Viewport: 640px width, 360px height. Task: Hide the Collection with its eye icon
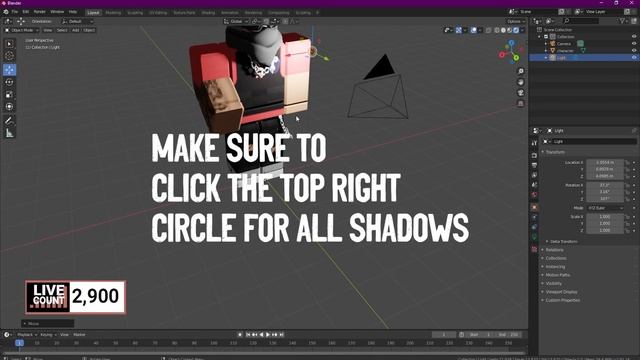pyautogui.click(x=634, y=37)
